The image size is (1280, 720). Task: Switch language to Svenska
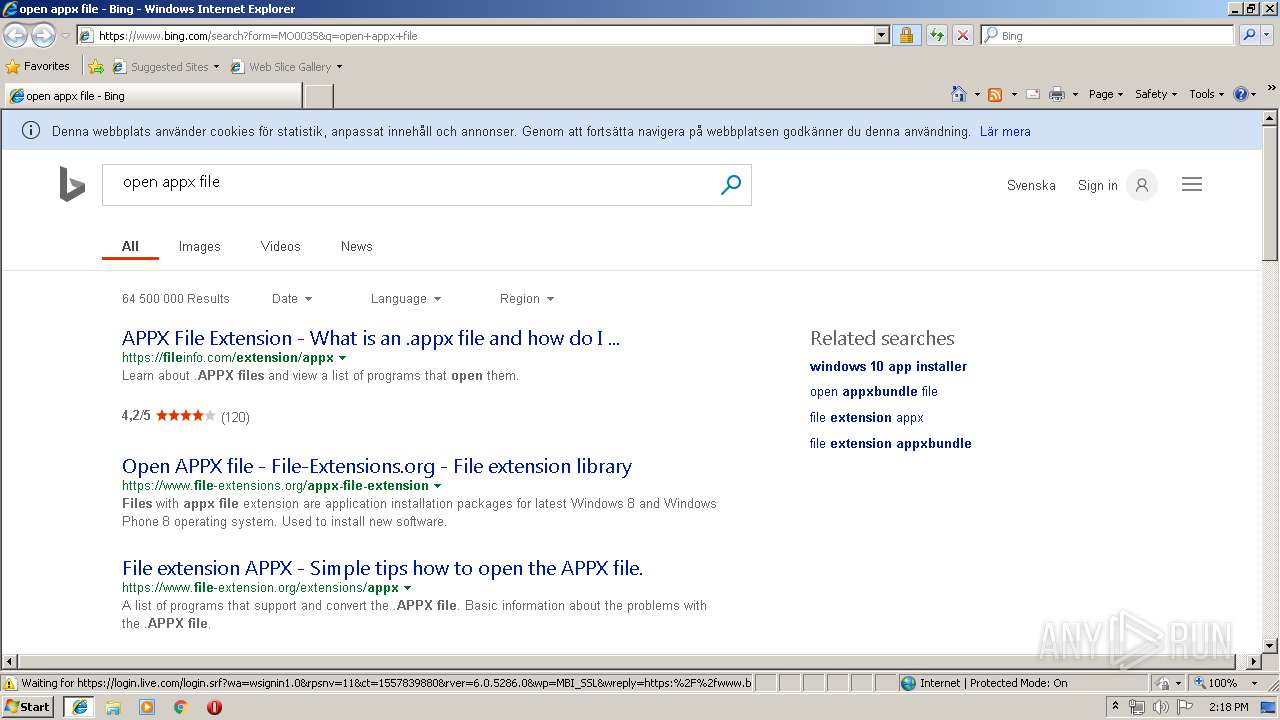(x=1031, y=185)
